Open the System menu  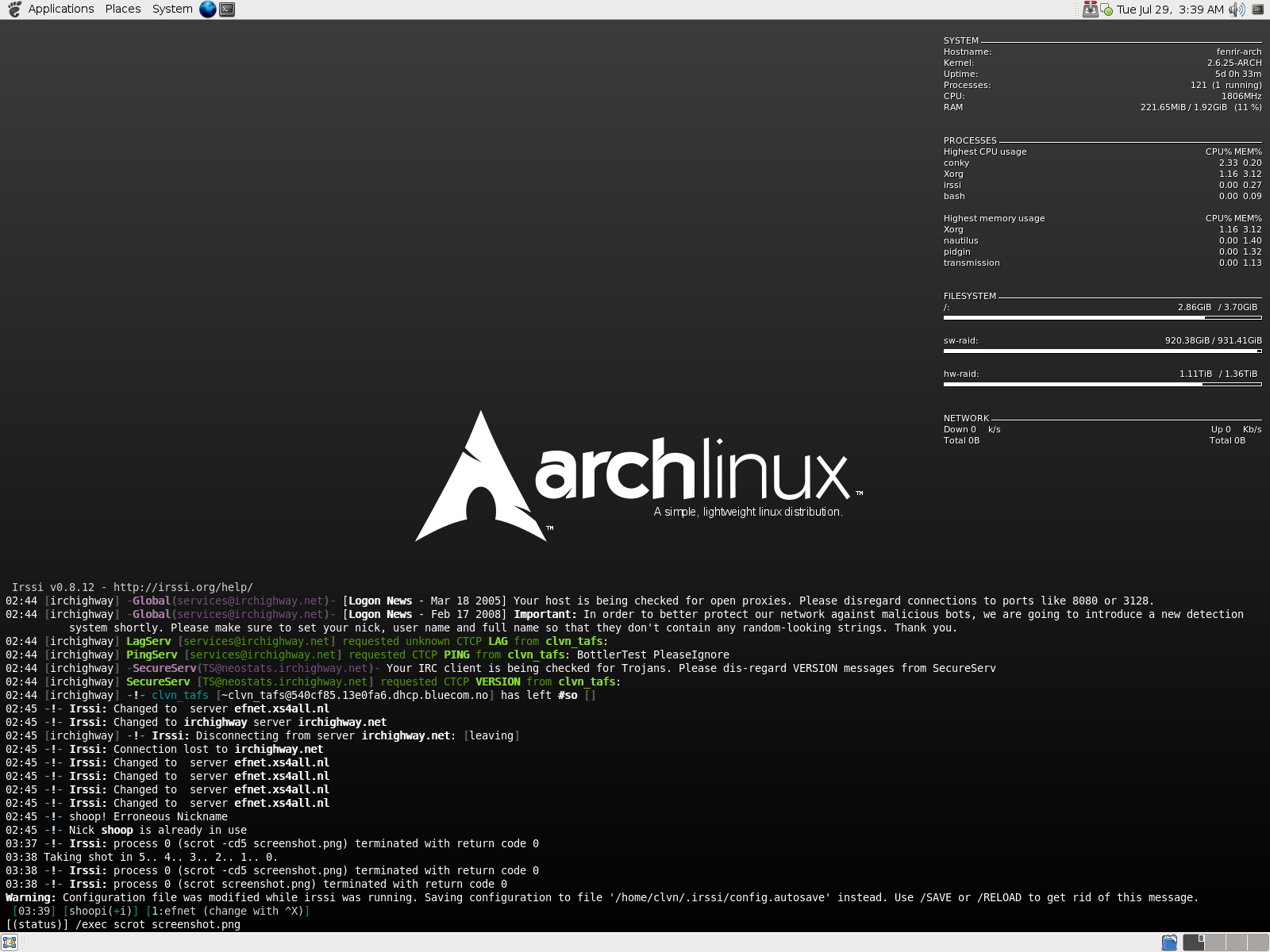tap(172, 10)
